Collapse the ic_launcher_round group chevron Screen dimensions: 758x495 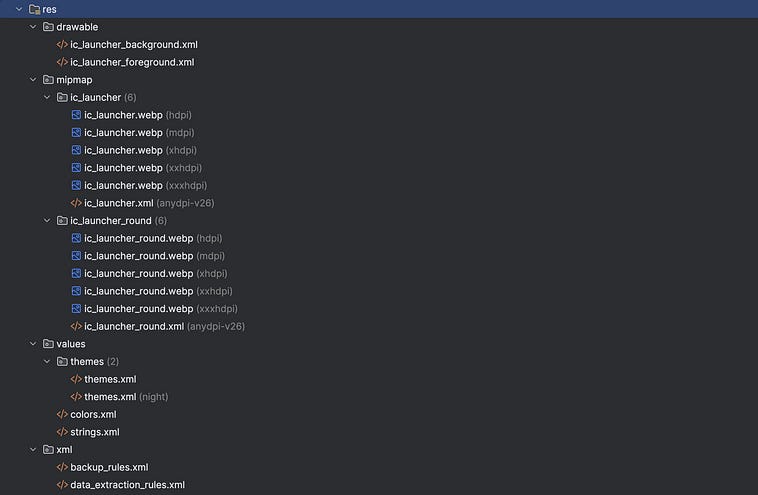pyautogui.click(x=47, y=220)
